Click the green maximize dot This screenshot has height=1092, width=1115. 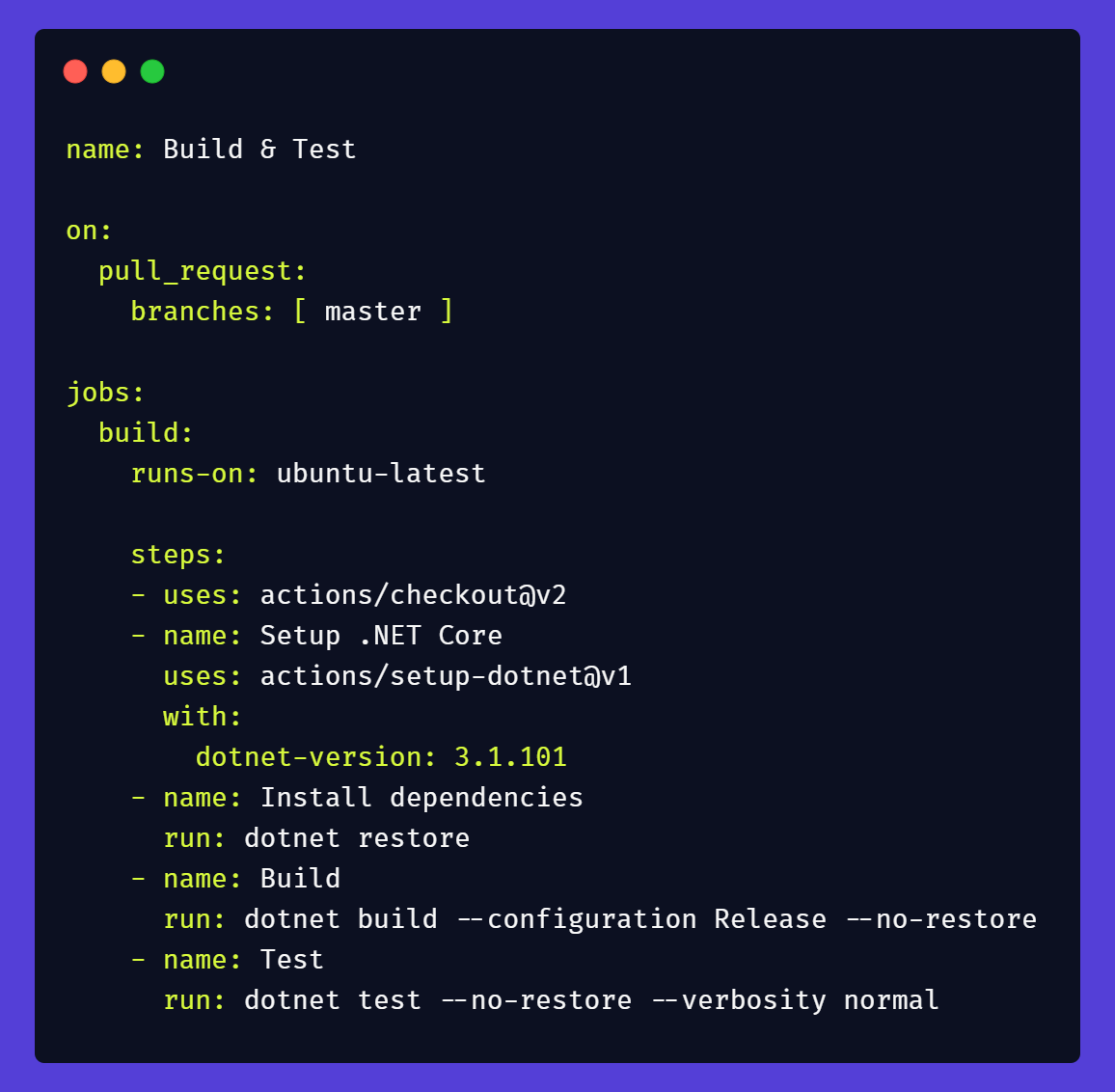tap(152, 71)
